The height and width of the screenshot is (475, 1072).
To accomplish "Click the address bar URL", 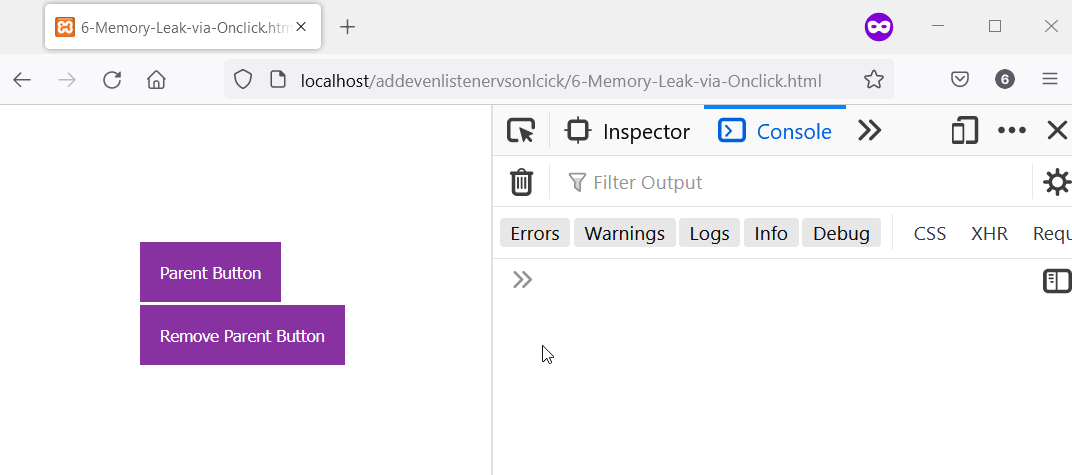I will click(x=561, y=81).
